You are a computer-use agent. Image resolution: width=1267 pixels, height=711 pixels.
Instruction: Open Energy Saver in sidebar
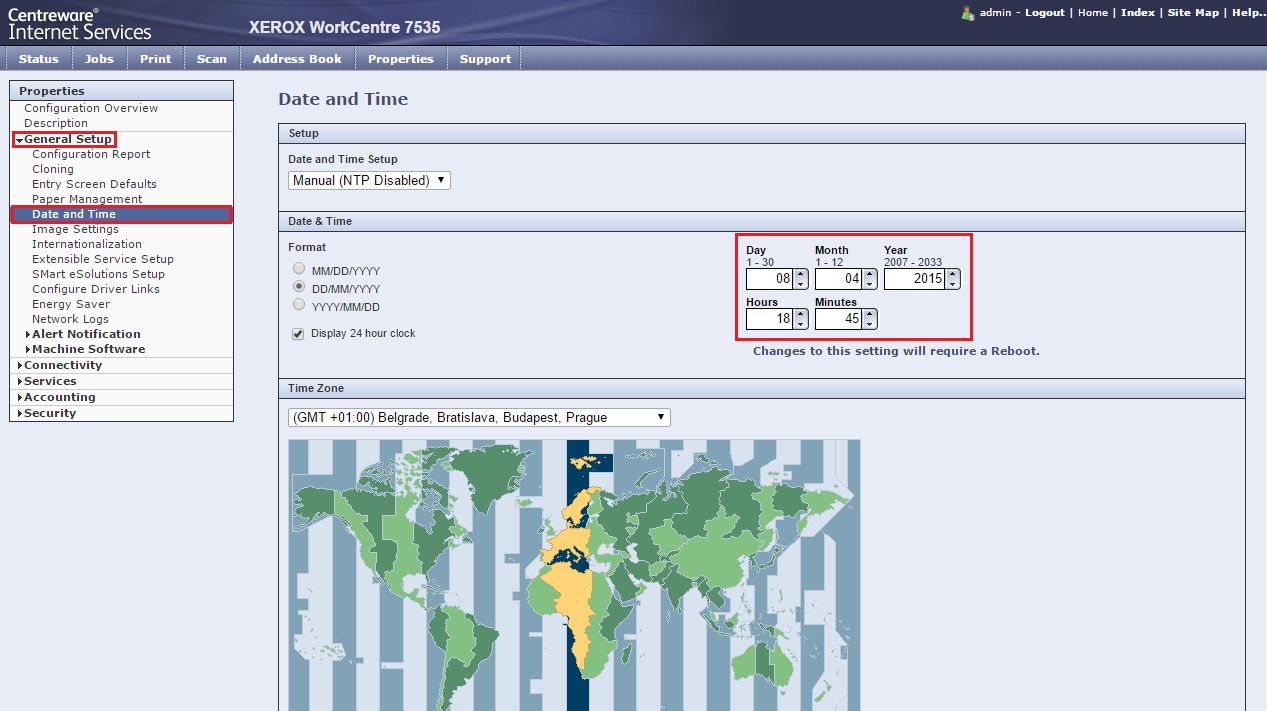[x=71, y=304]
